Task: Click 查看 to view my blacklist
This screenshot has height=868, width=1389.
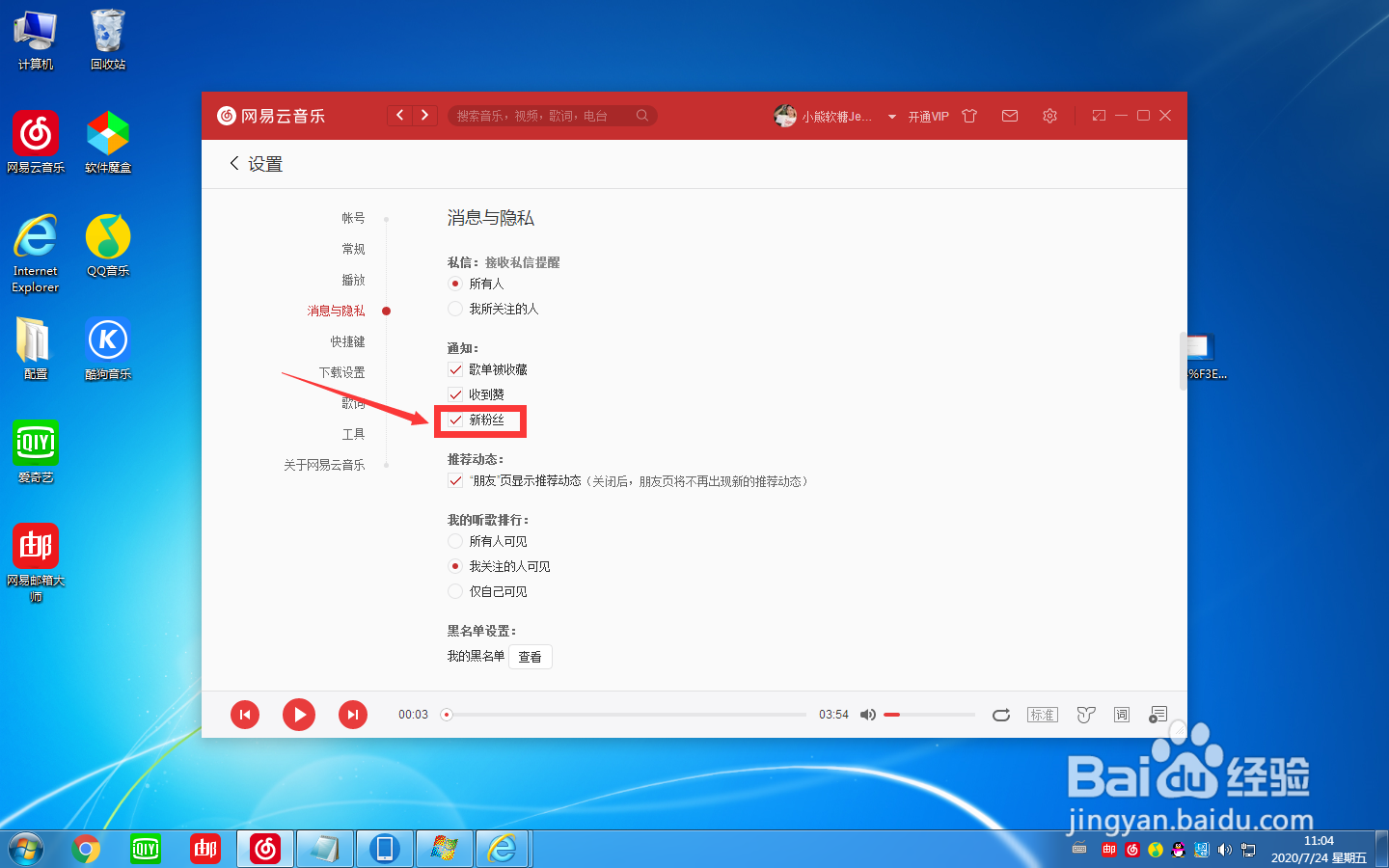Action: pyautogui.click(x=531, y=657)
